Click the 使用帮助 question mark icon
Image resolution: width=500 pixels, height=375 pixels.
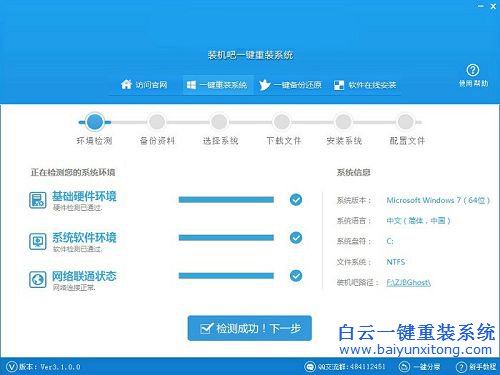click(x=473, y=70)
